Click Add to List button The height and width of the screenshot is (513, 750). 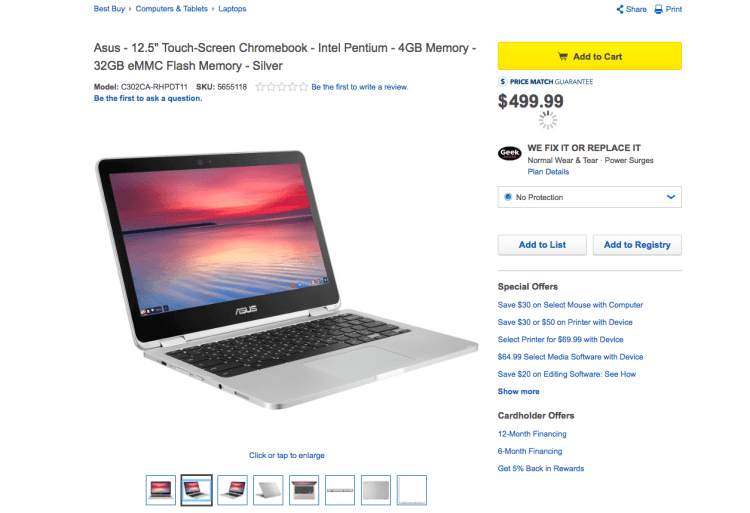[542, 245]
